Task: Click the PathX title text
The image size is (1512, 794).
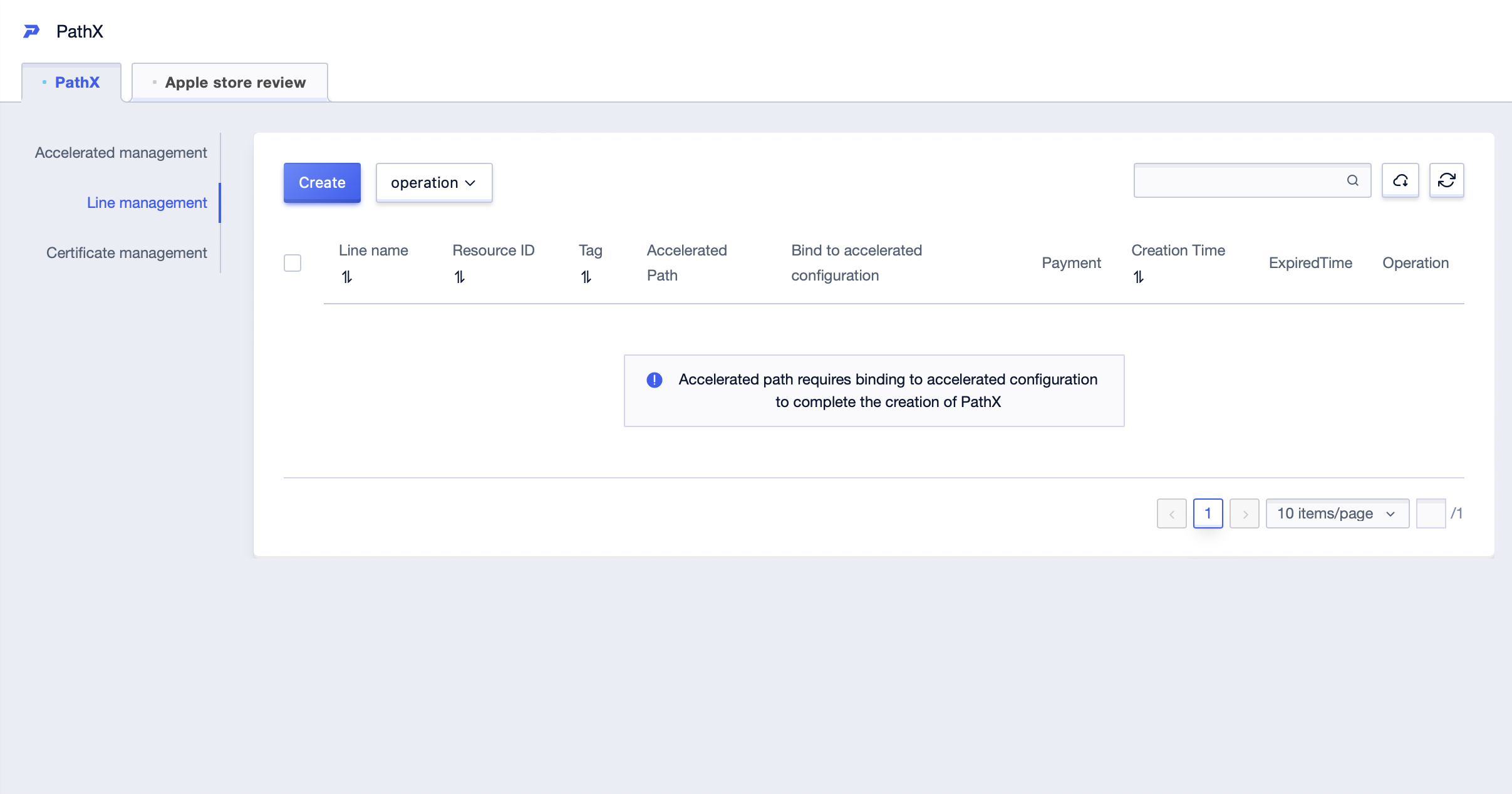Action: coord(80,31)
